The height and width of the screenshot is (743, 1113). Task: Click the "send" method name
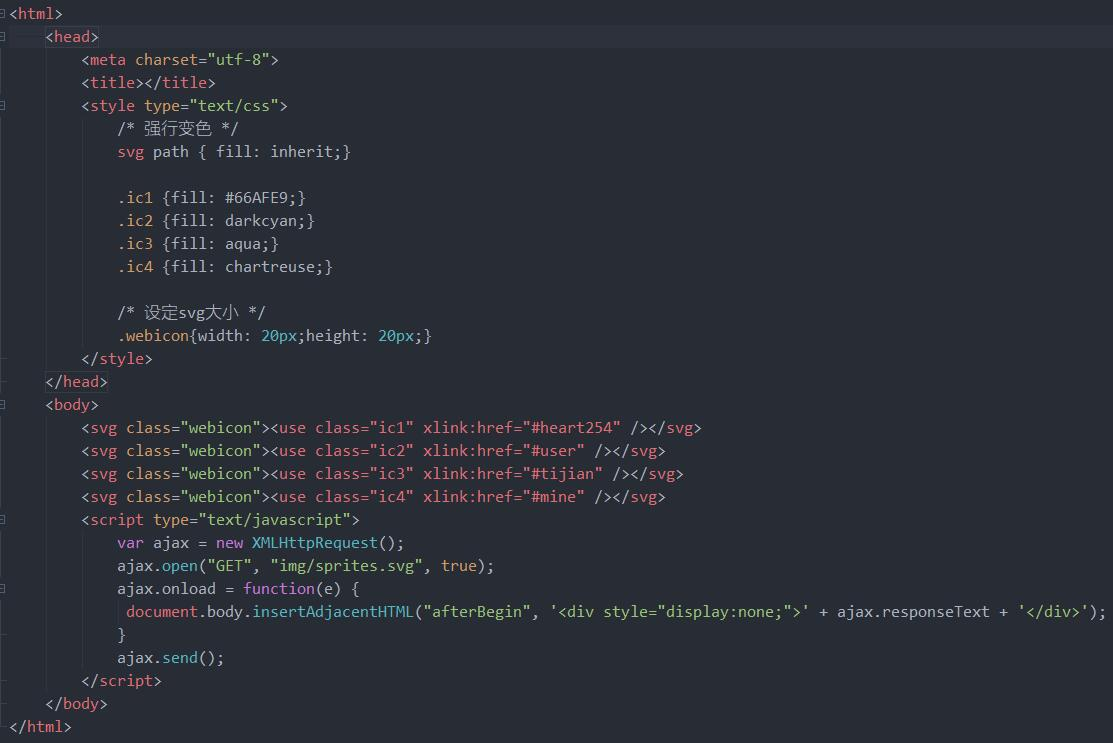[180, 658]
